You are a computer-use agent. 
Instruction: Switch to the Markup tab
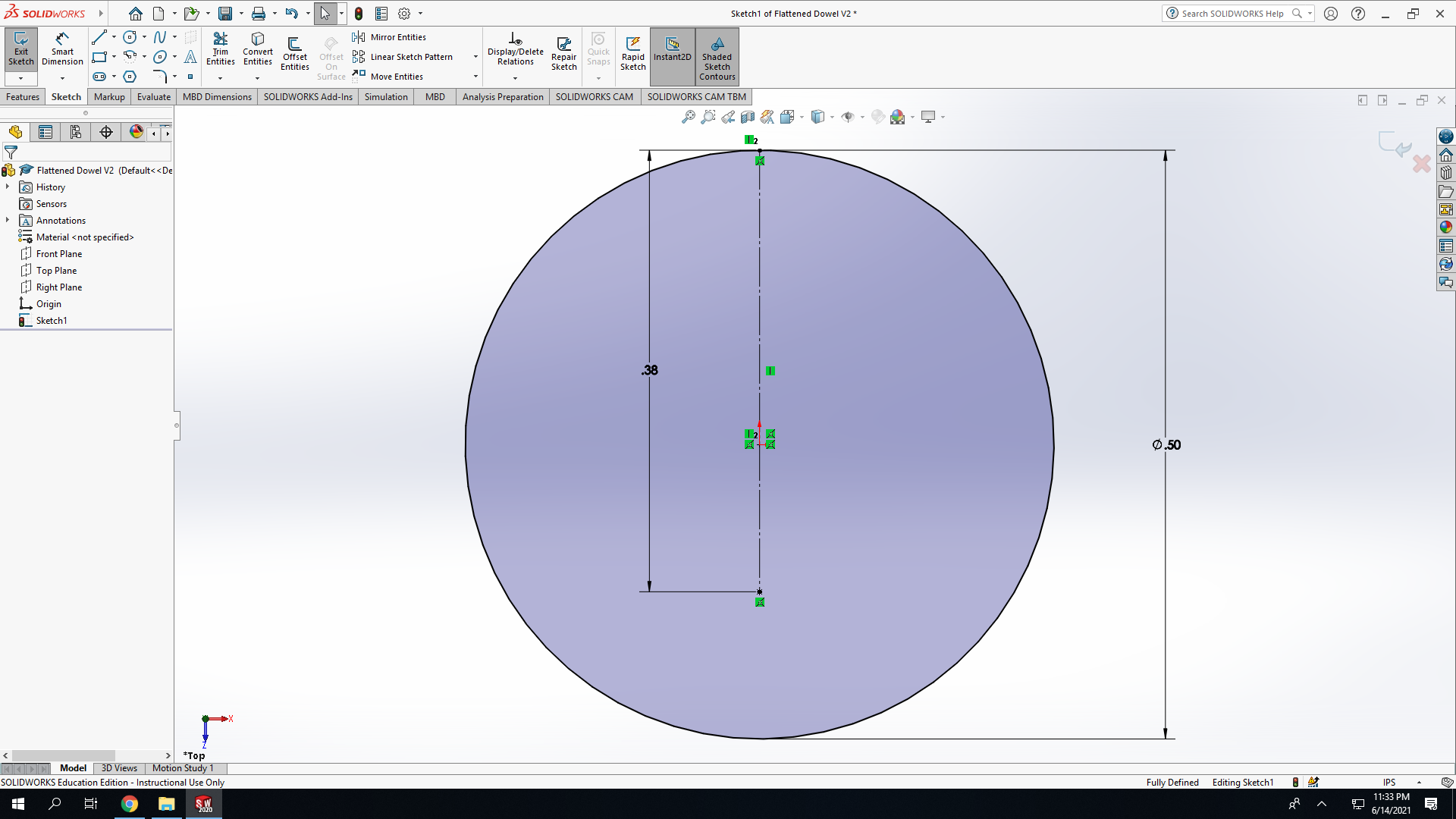[109, 97]
